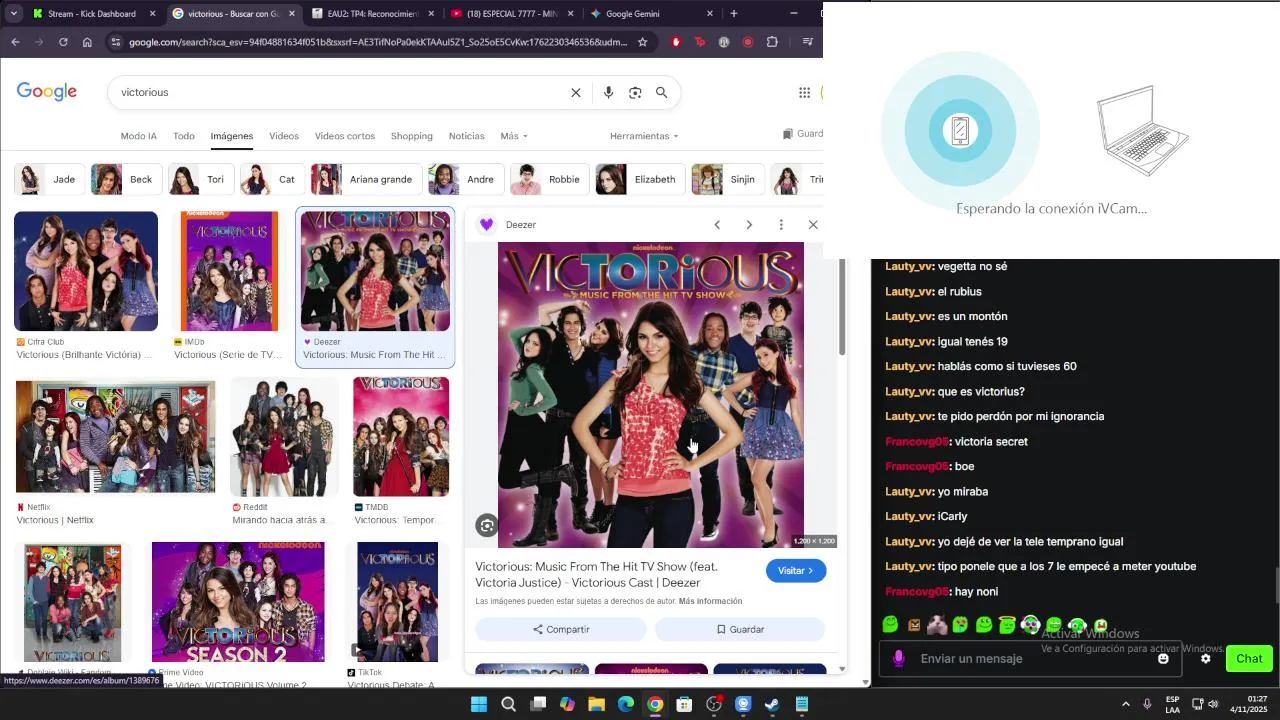Open the Google apps grid

pyautogui.click(x=804, y=92)
